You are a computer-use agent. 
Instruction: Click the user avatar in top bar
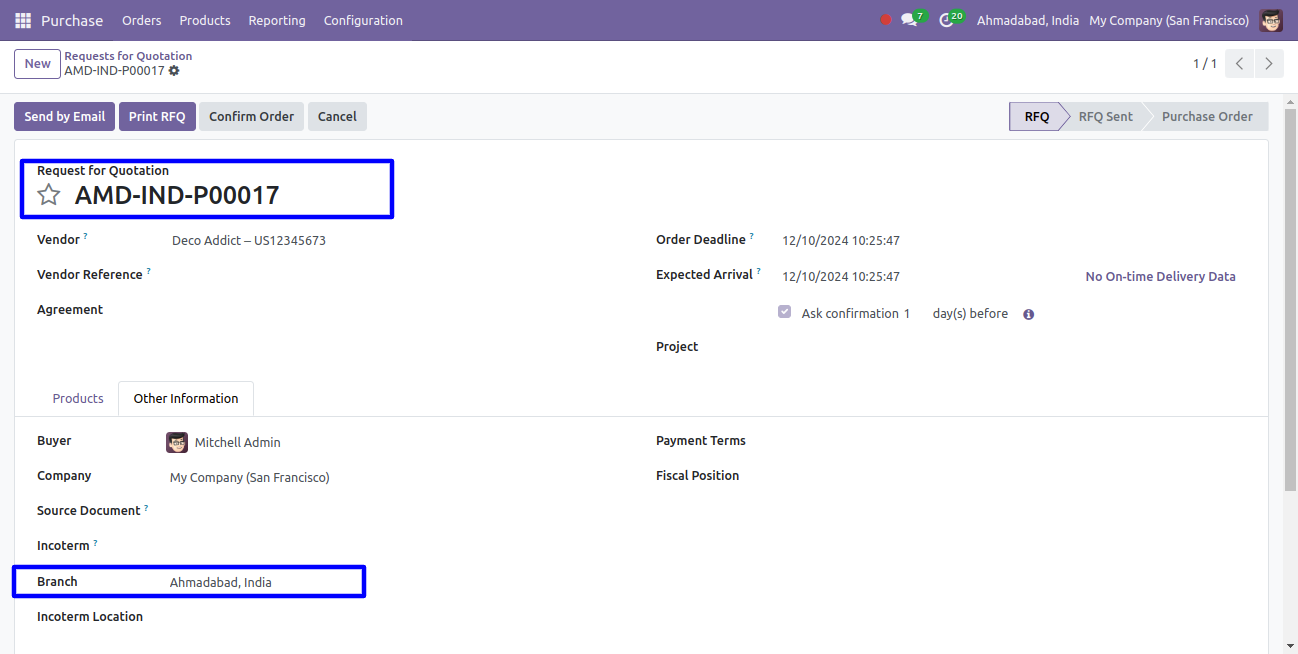[1271, 20]
